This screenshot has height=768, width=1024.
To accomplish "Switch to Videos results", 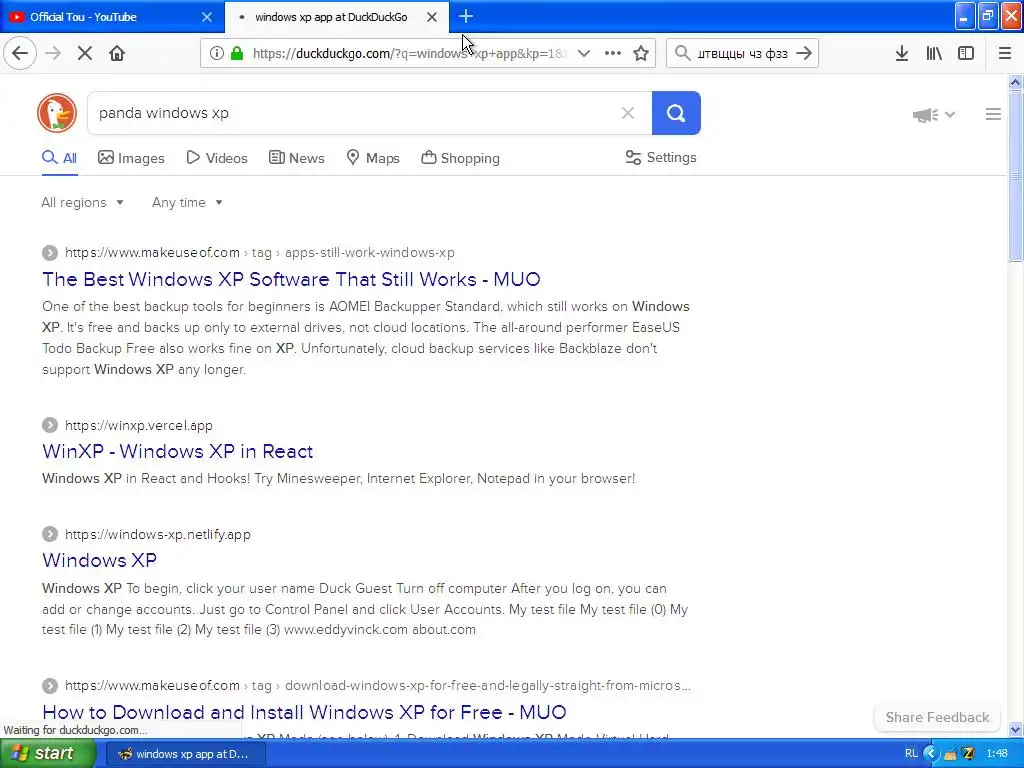I will (217, 158).
